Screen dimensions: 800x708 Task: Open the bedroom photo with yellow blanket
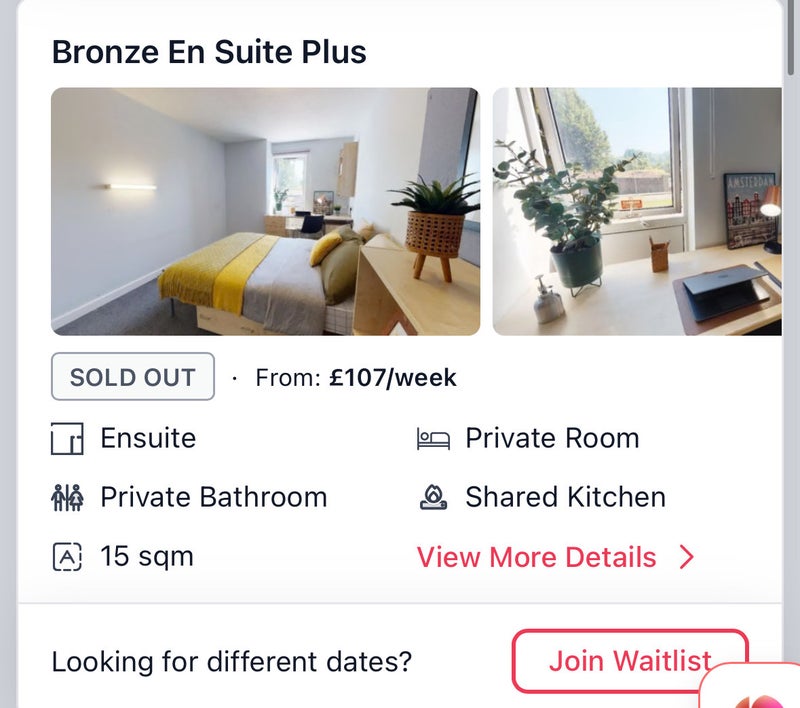(265, 211)
